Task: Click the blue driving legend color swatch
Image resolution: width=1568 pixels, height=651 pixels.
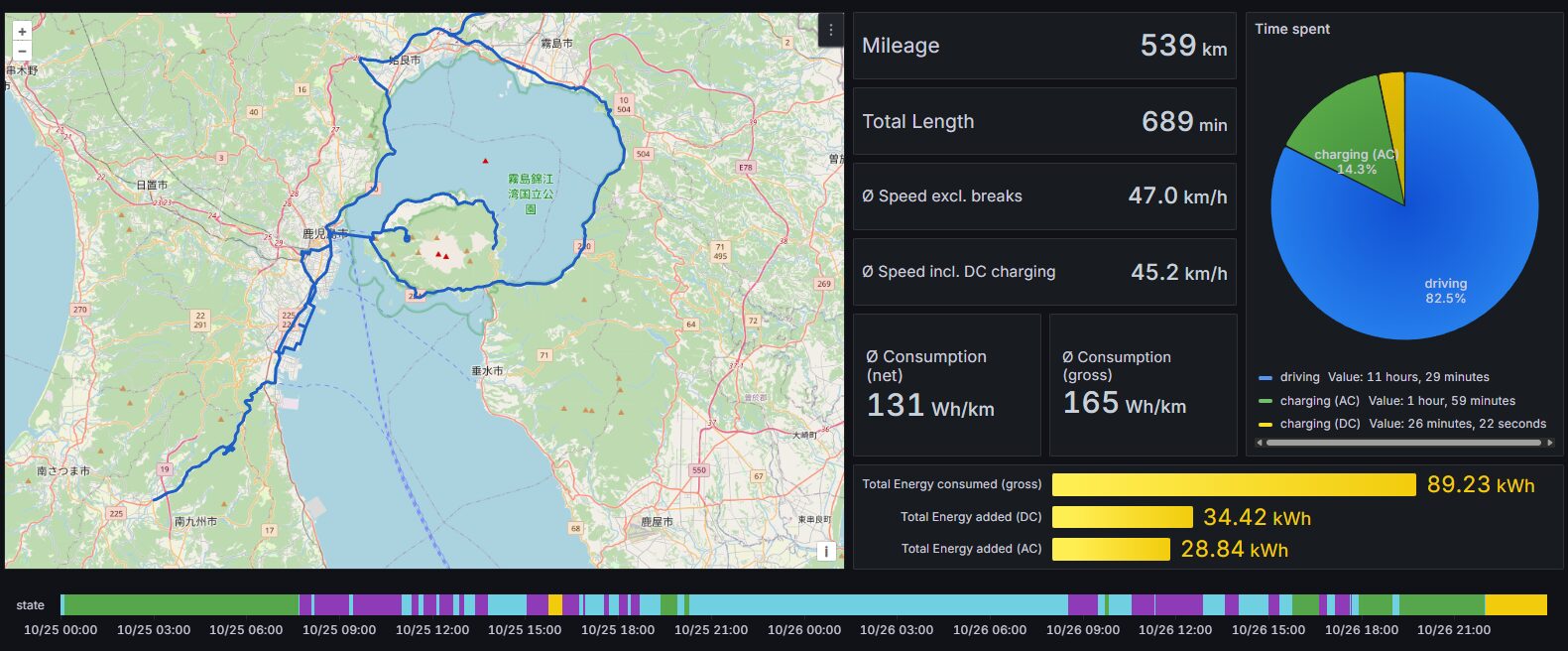Action: click(x=1265, y=378)
